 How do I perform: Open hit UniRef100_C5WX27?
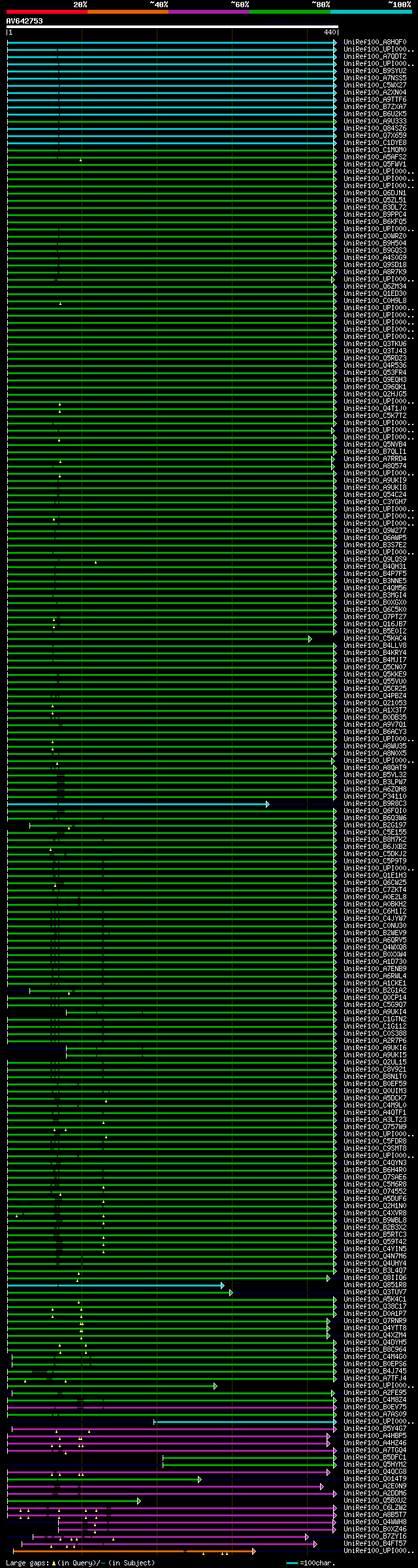(x=375, y=85)
